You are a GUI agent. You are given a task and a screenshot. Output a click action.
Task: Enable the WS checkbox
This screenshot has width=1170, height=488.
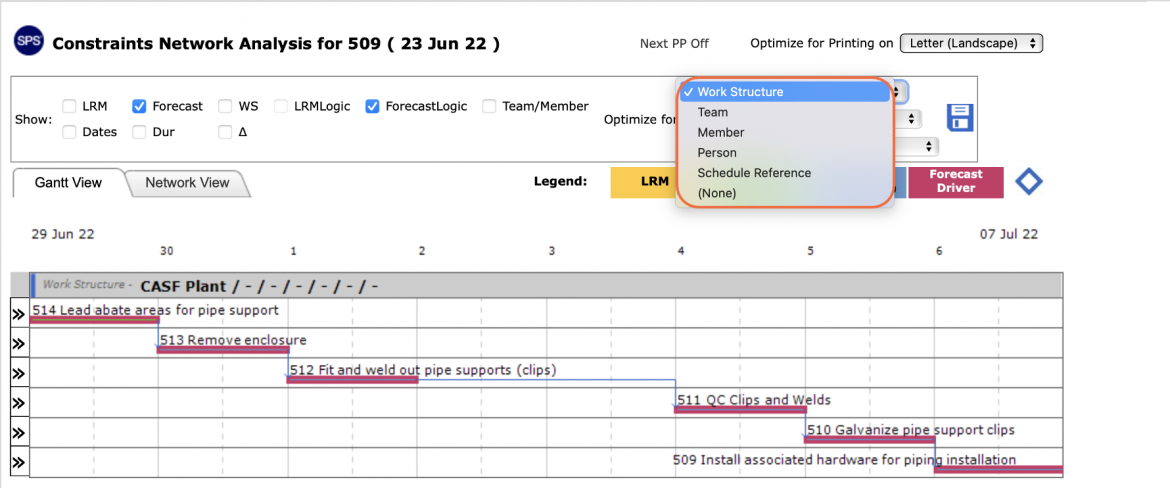tap(225, 106)
